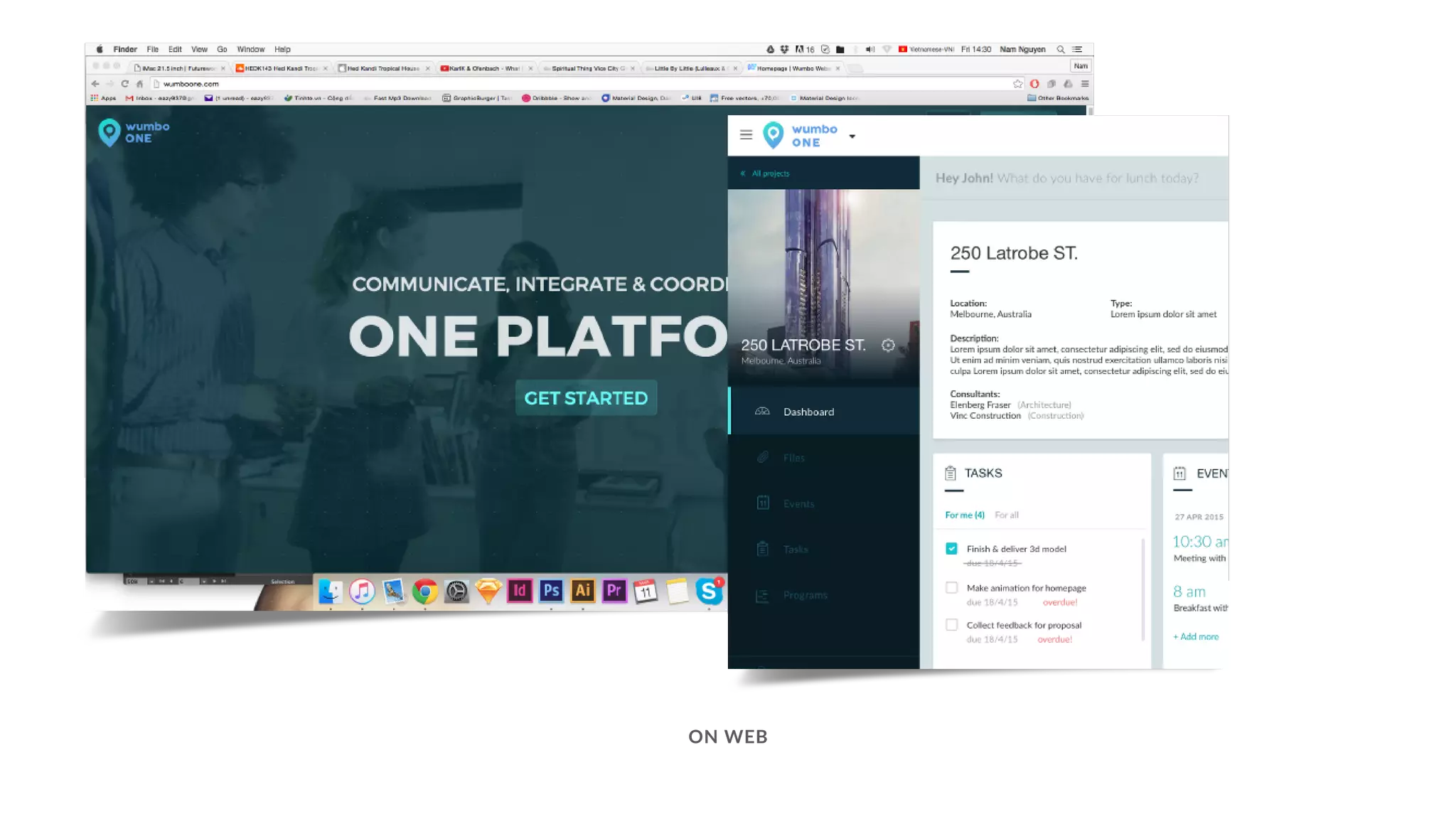
Task: Open Events via calendar sidebar icon
Action: click(x=763, y=503)
